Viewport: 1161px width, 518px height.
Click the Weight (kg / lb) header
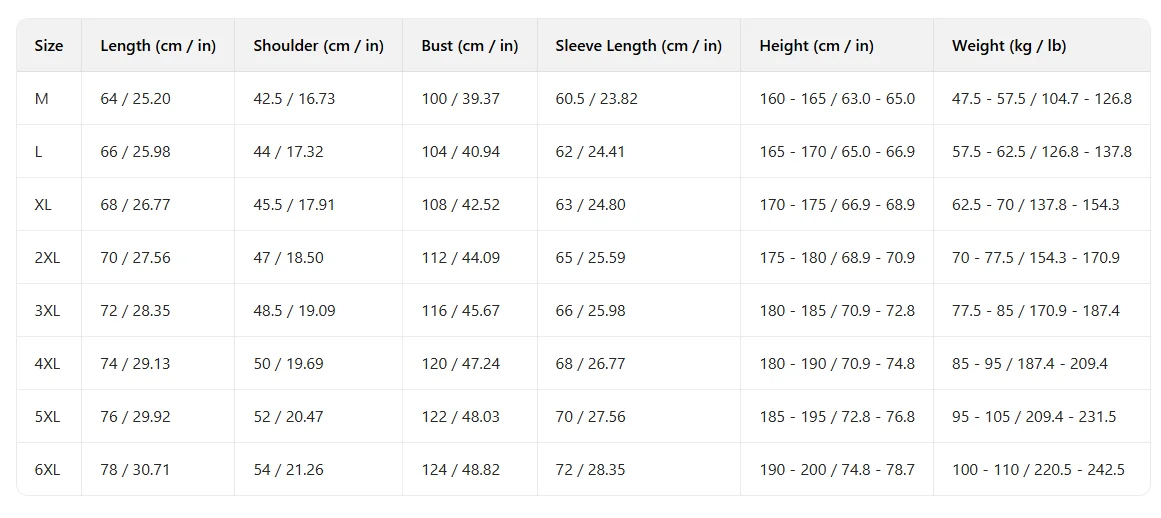pos(1009,46)
